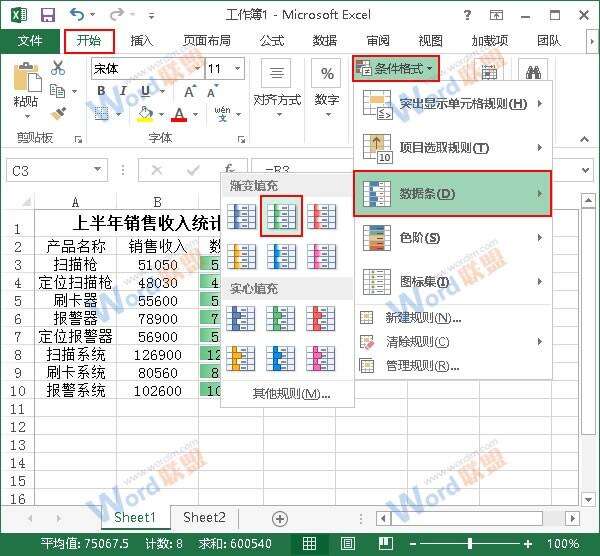This screenshot has width=600, height=556.
Task: Click the Format Painter brush icon
Action: pyautogui.click(x=58, y=114)
